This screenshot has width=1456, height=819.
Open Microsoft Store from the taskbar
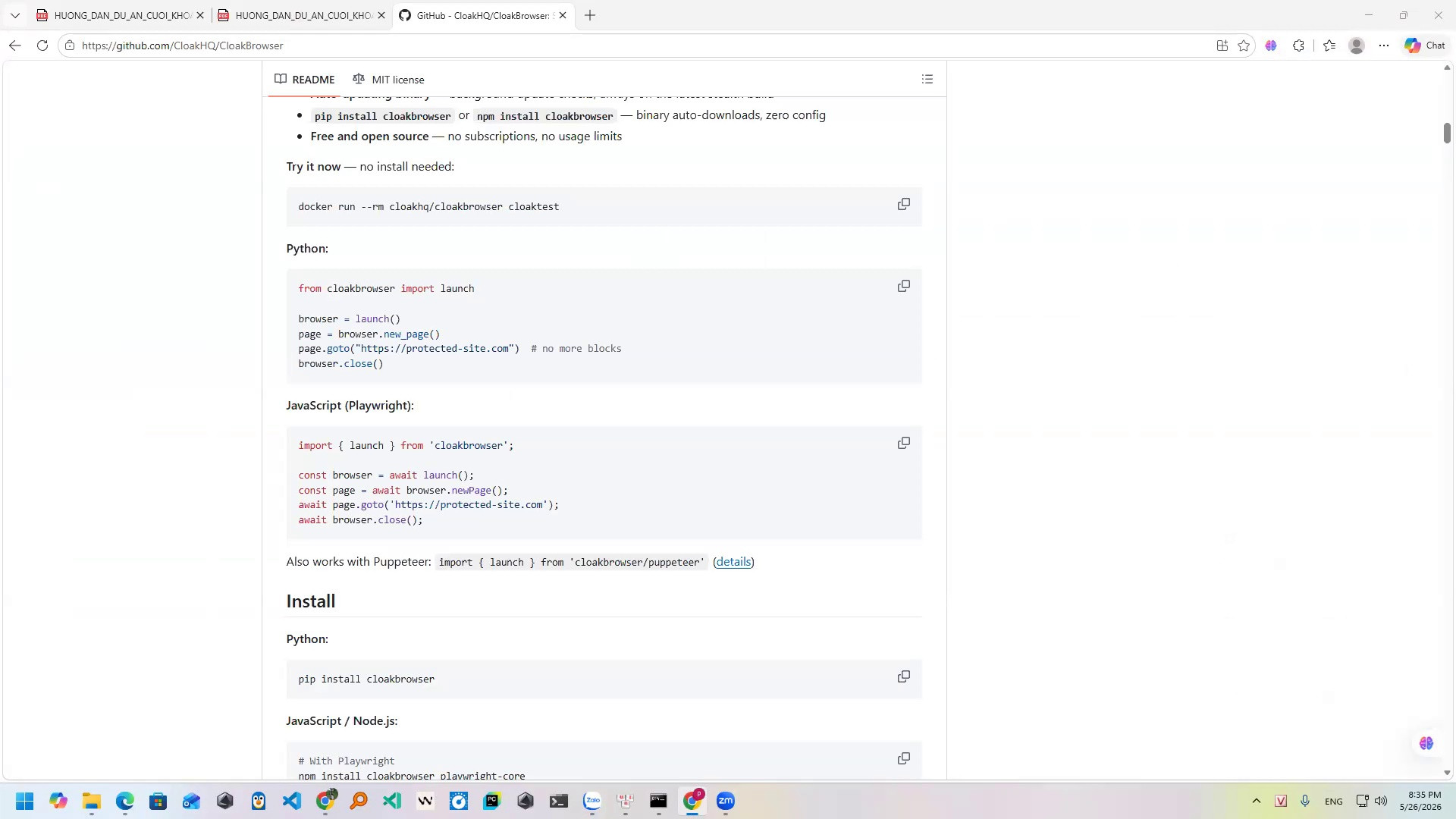click(x=158, y=801)
